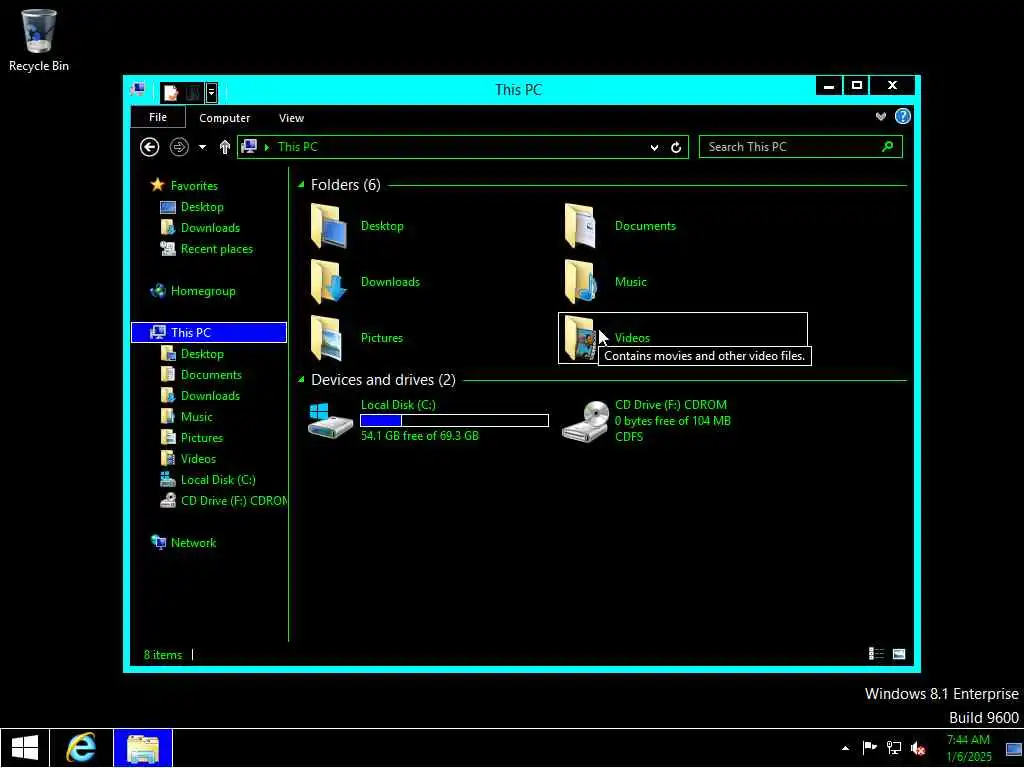Open the Computer ribbon tab
1024x768 pixels.
[225, 118]
